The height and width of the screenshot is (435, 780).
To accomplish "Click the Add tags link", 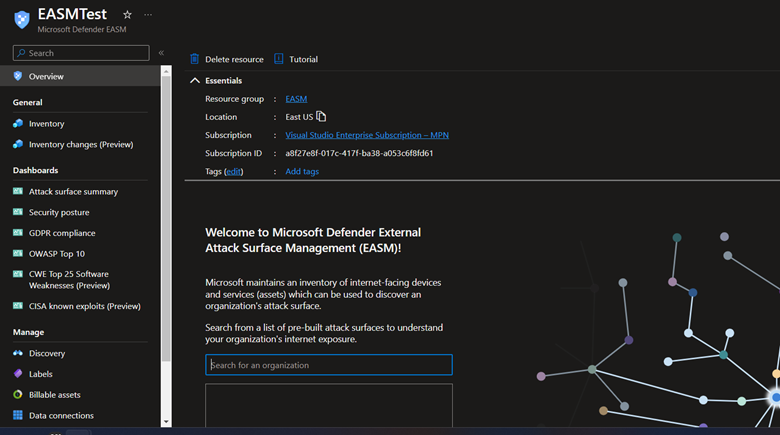I will (302, 171).
